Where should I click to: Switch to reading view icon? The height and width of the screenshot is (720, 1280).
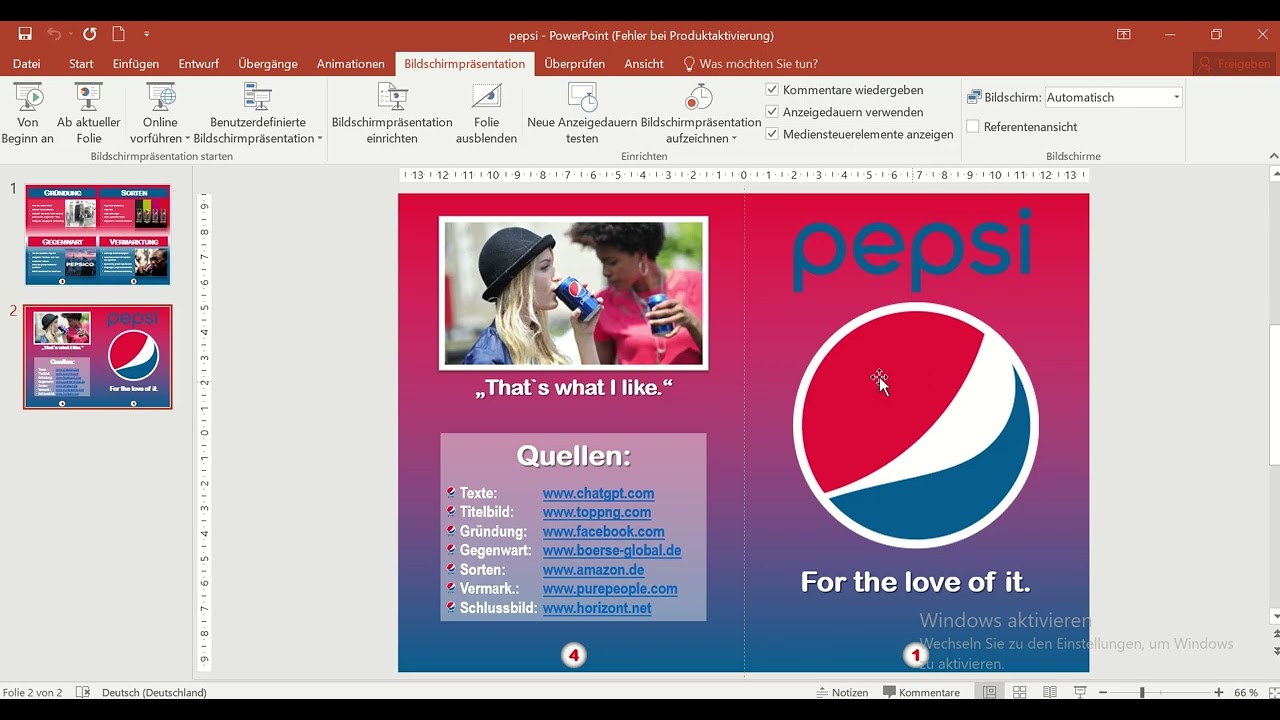[1050, 692]
